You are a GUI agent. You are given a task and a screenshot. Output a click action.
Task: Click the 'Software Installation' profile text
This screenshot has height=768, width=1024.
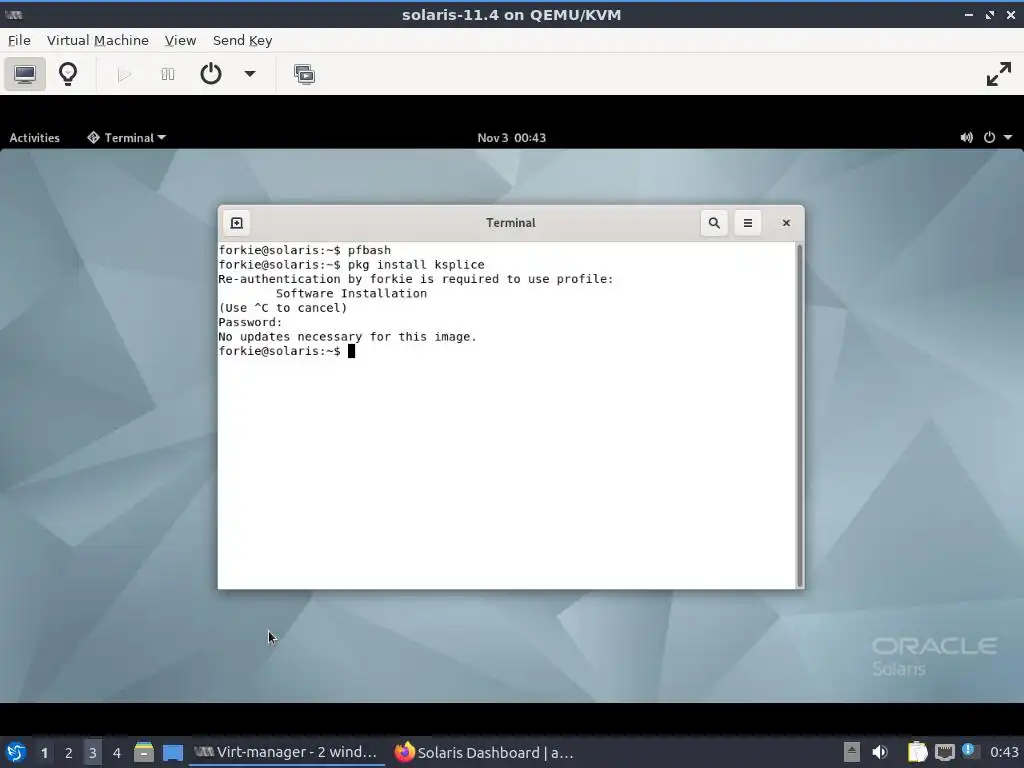[351, 294]
